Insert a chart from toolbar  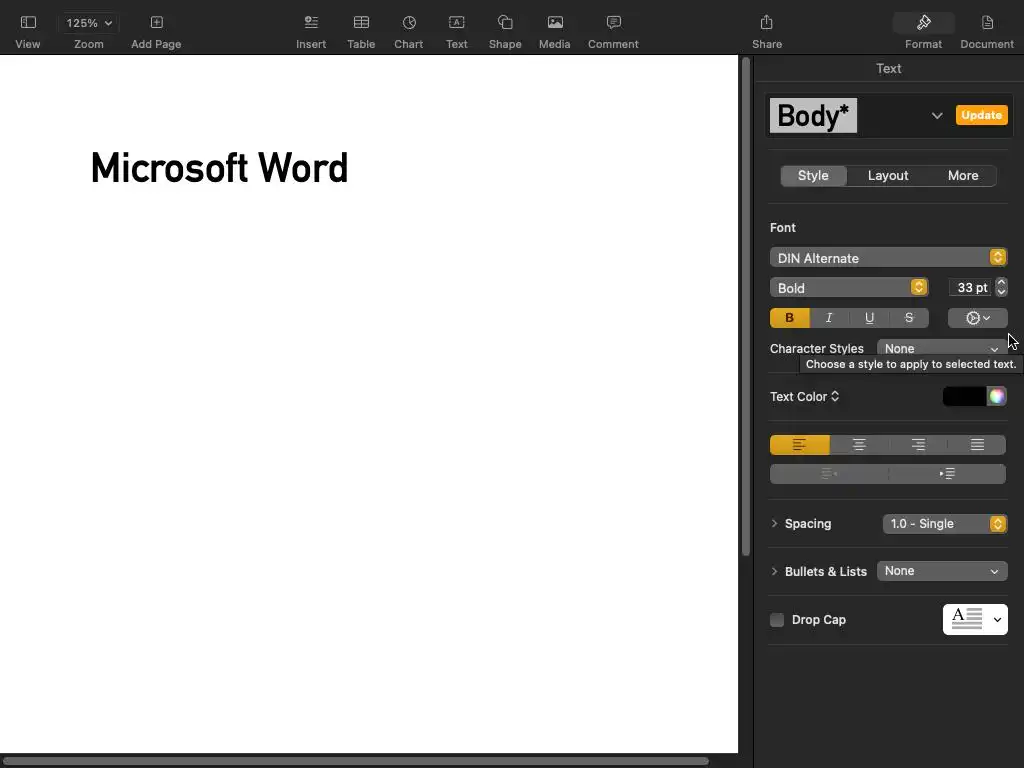[409, 31]
